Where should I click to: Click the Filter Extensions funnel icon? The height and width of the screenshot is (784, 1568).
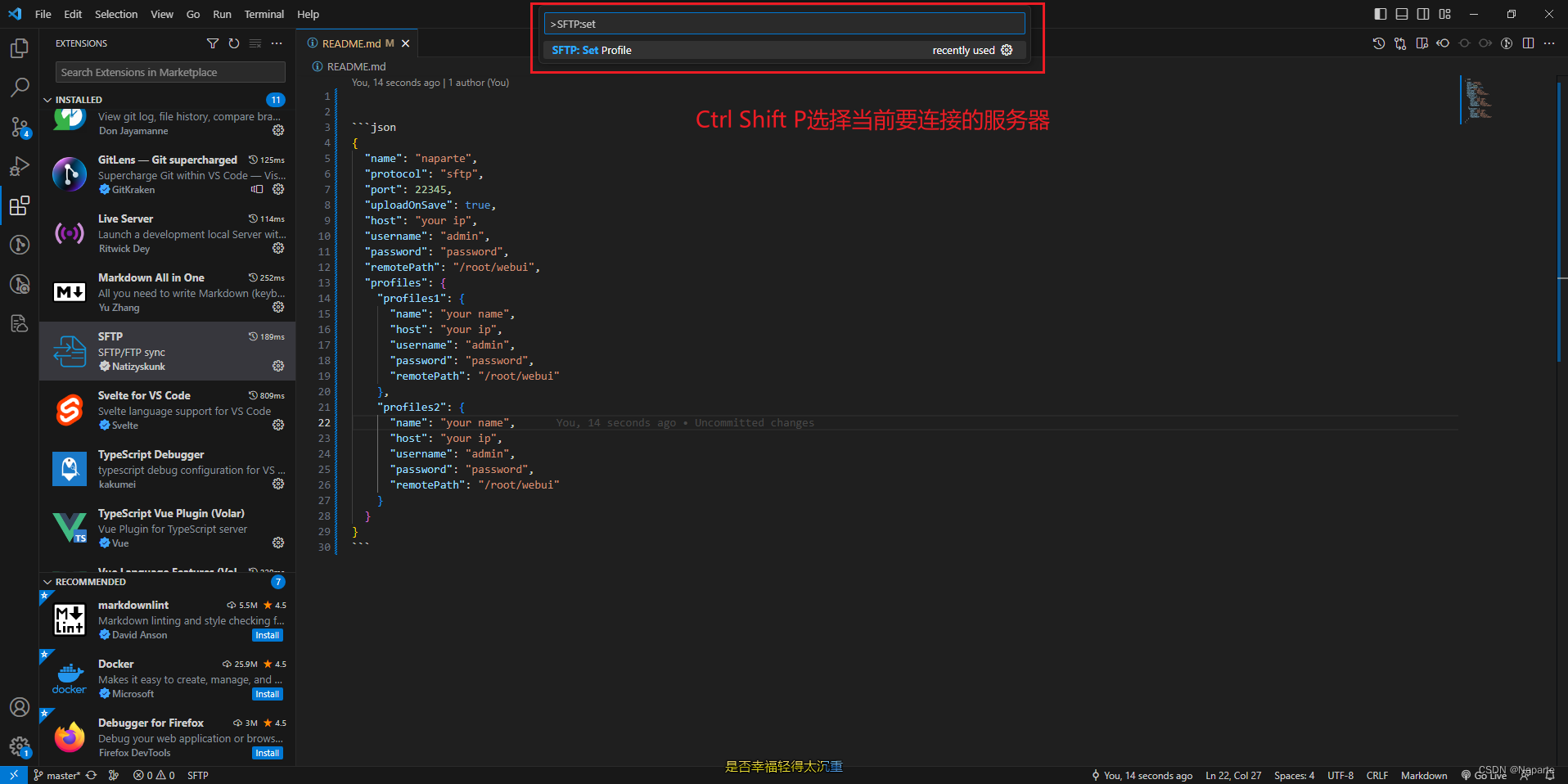point(213,43)
